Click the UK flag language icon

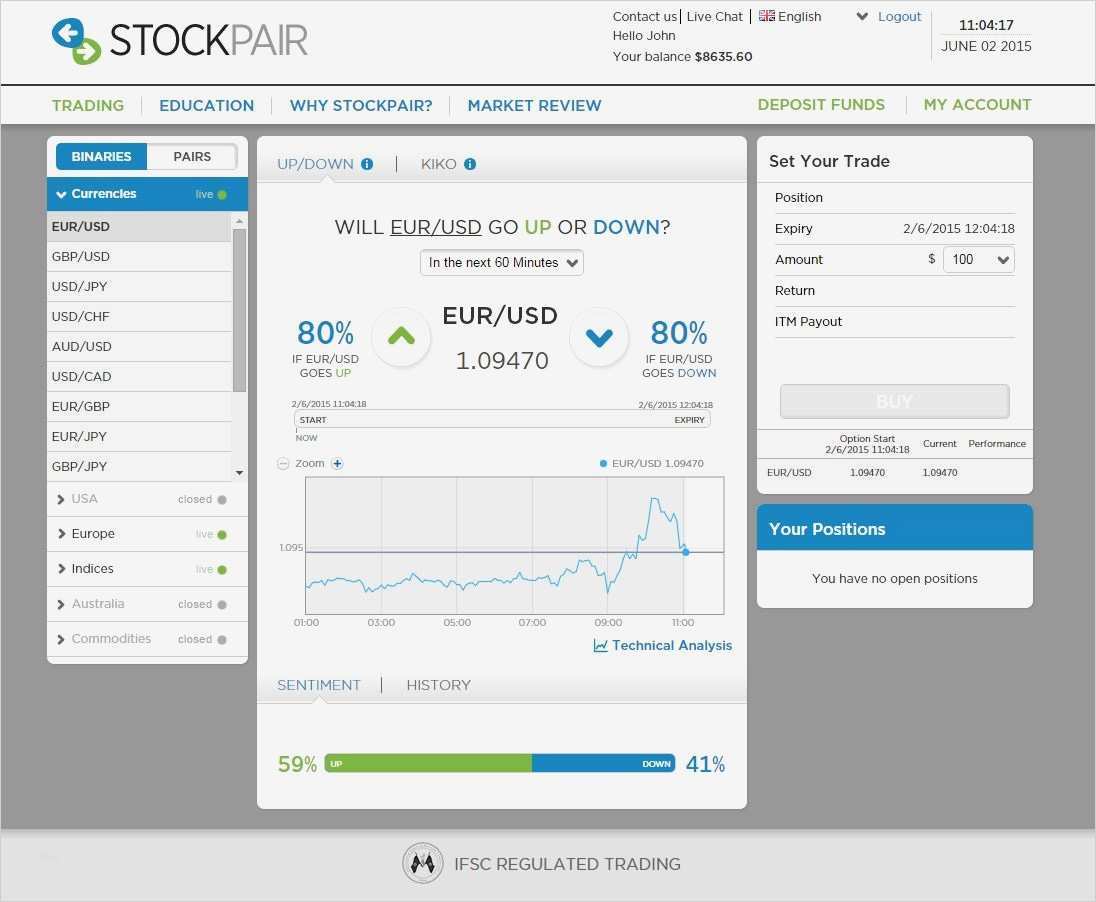coord(767,15)
